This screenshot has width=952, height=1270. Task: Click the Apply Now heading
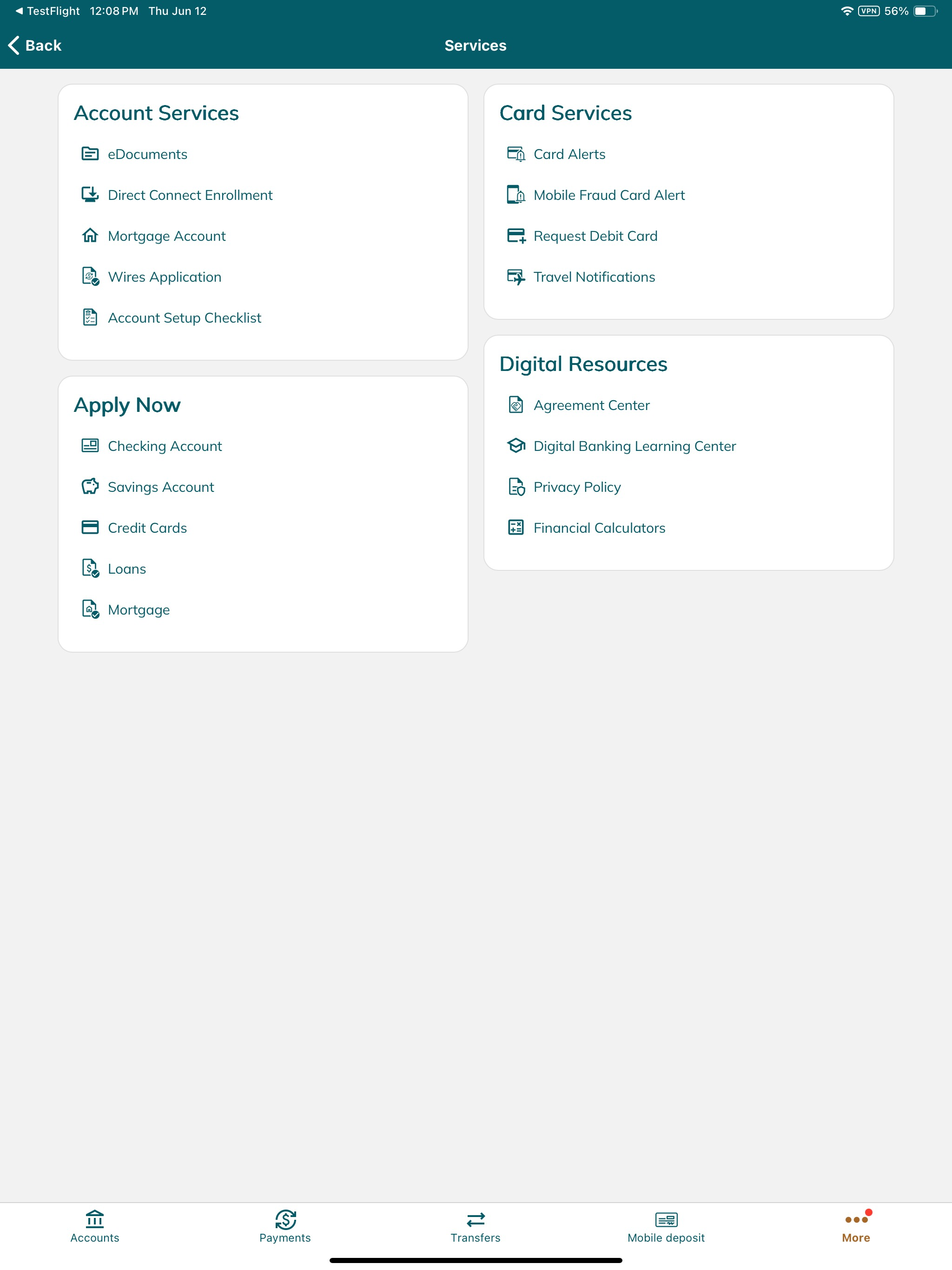point(127,405)
